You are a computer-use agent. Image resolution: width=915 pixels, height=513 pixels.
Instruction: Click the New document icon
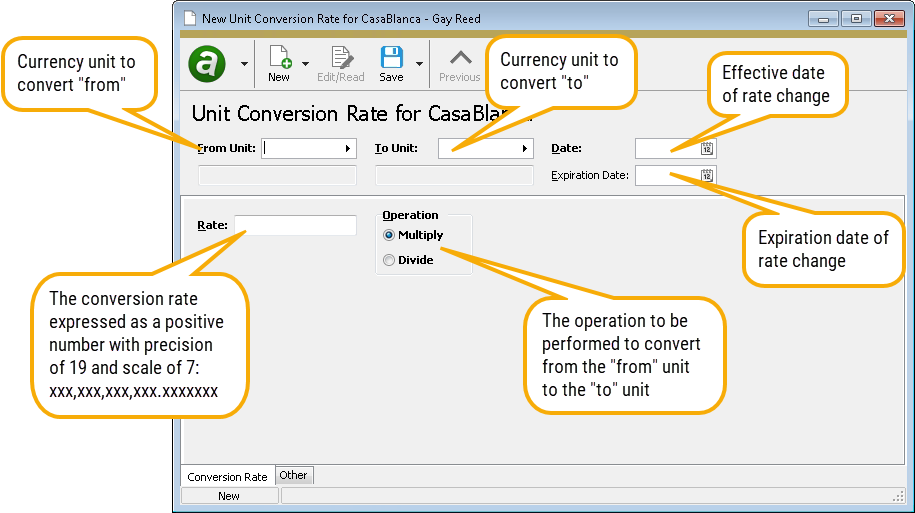point(279,58)
